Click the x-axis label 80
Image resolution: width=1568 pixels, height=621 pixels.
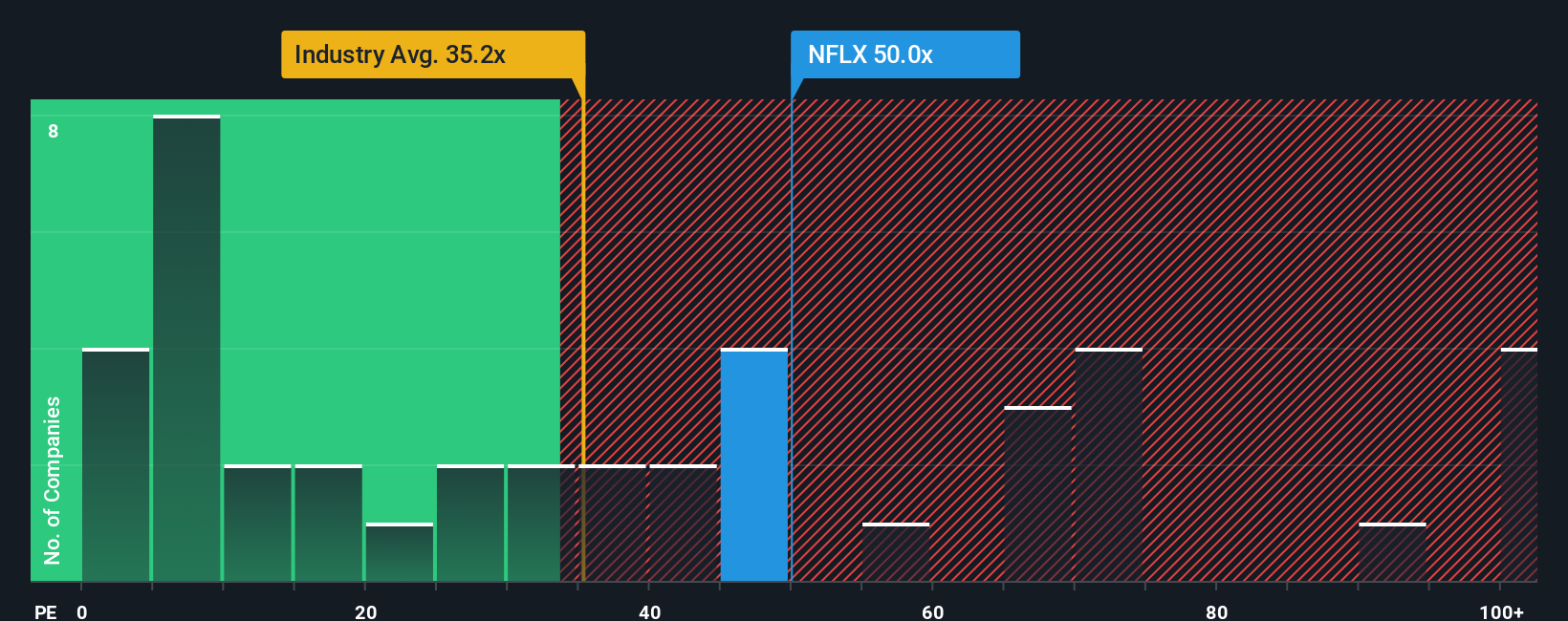pyautogui.click(x=1216, y=611)
